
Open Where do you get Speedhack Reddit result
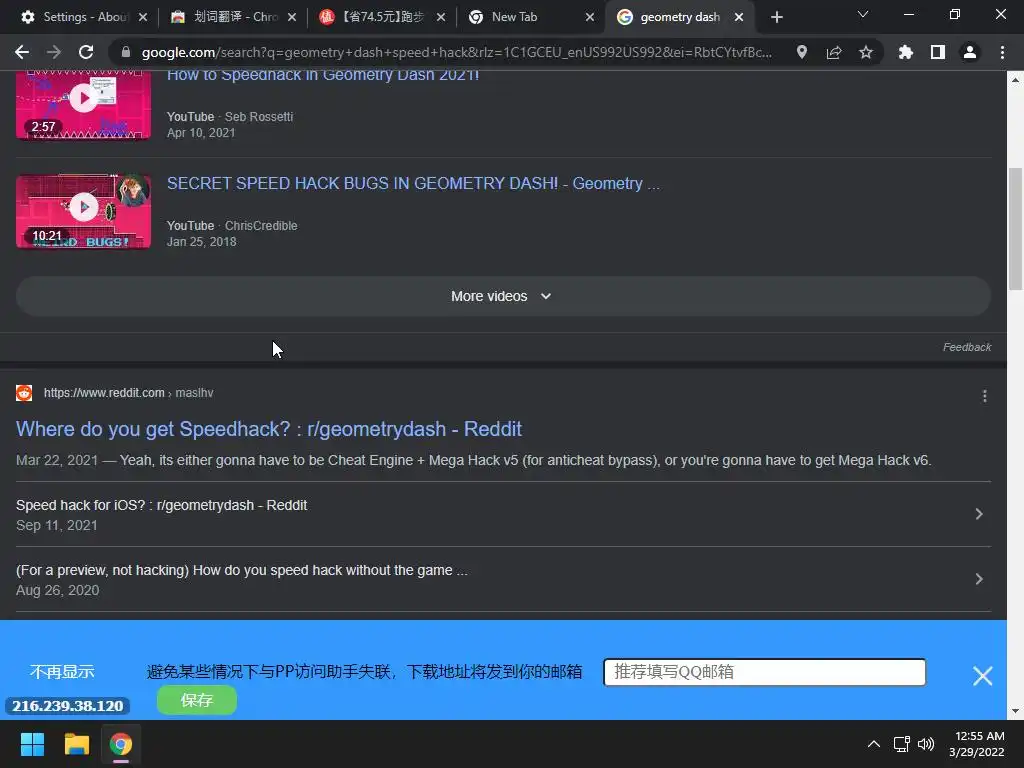(268, 429)
